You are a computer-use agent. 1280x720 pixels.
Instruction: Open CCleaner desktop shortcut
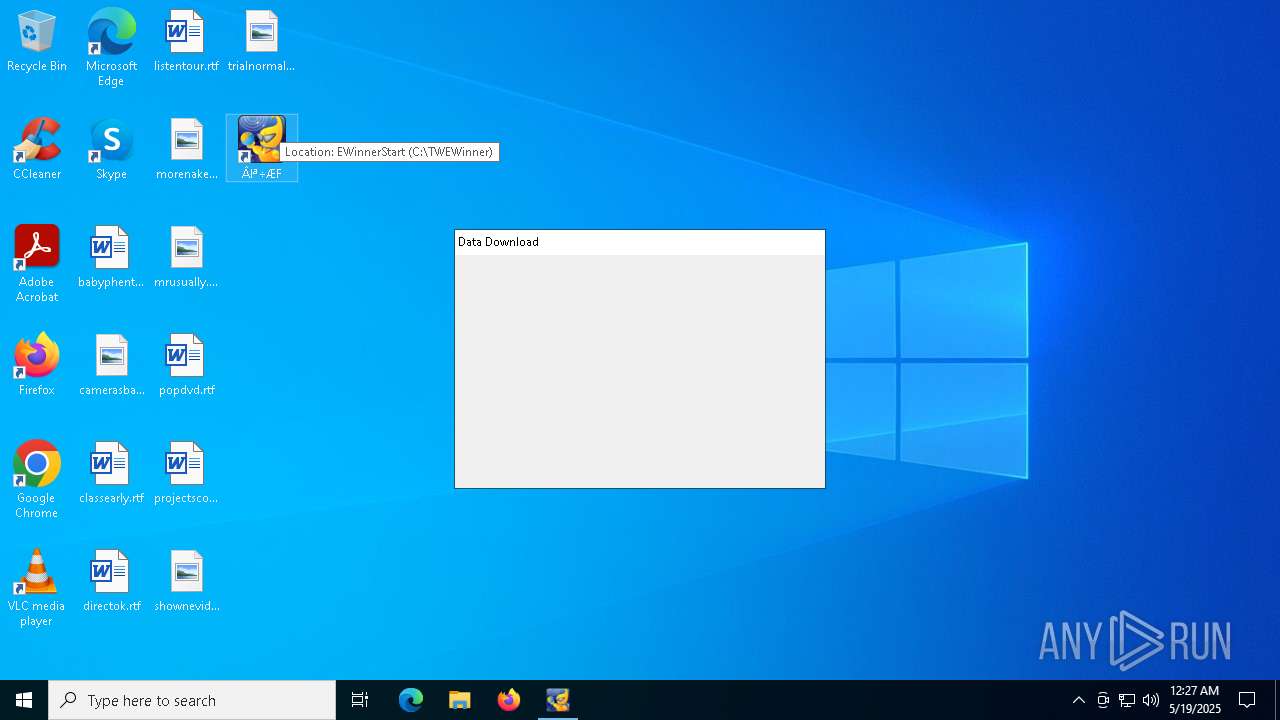(x=37, y=149)
